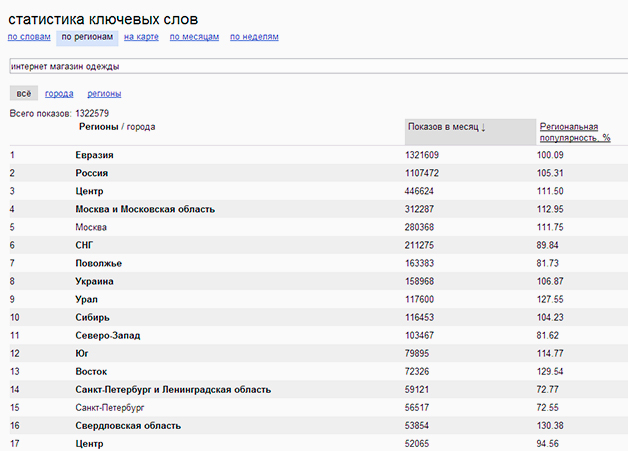Click the impressions value 103467

[419, 335]
